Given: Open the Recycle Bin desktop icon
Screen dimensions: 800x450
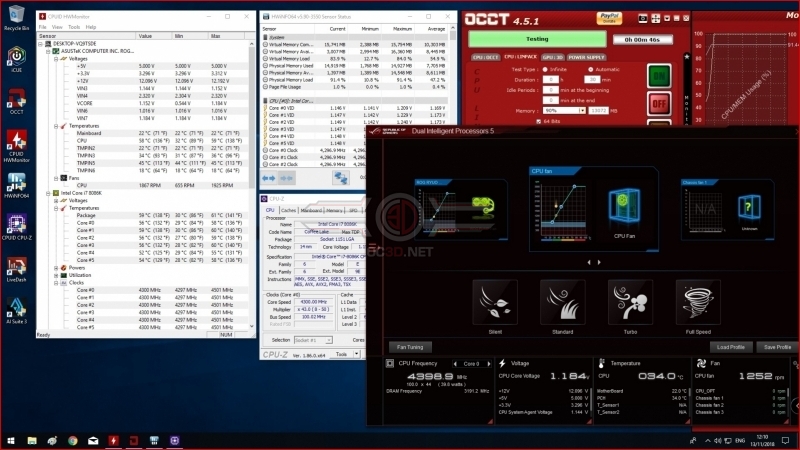Looking at the screenshot, I should [16, 17].
